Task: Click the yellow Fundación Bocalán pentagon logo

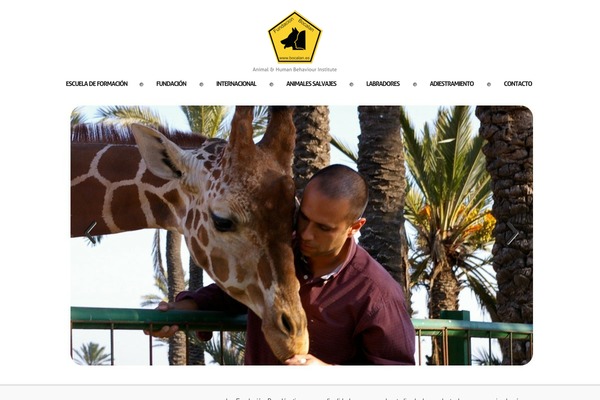Action: 295,38
